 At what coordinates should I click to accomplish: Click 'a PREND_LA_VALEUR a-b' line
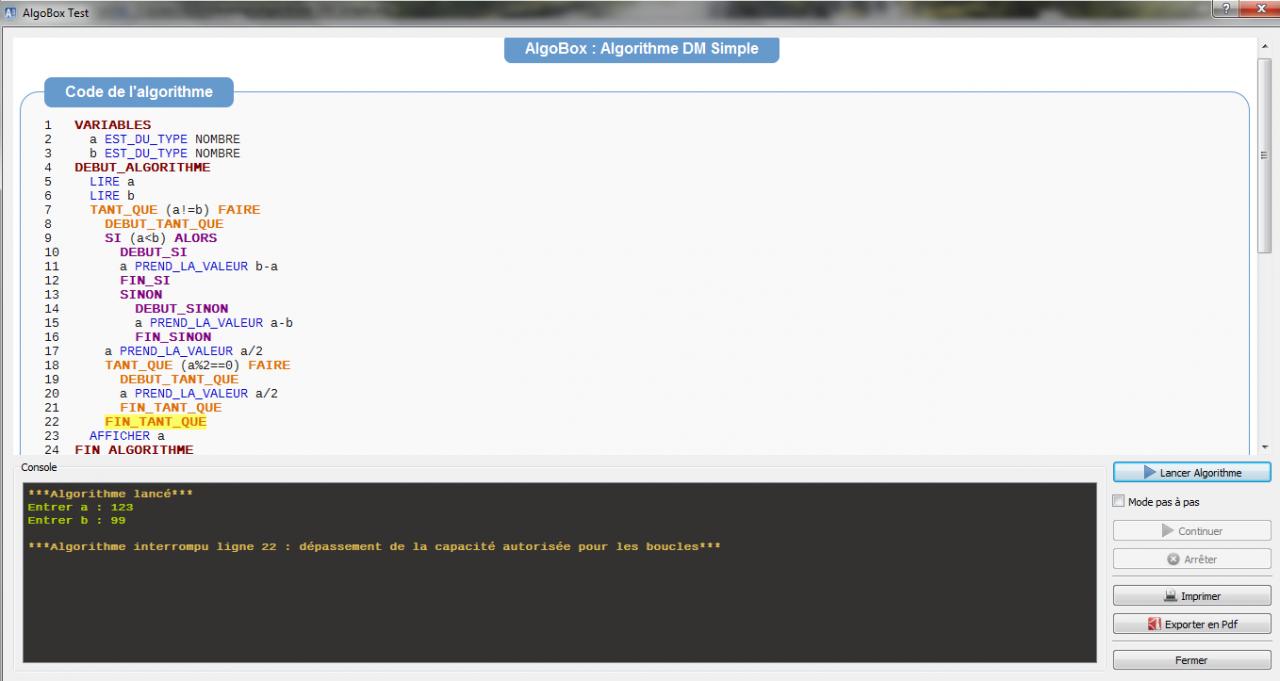pos(214,323)
